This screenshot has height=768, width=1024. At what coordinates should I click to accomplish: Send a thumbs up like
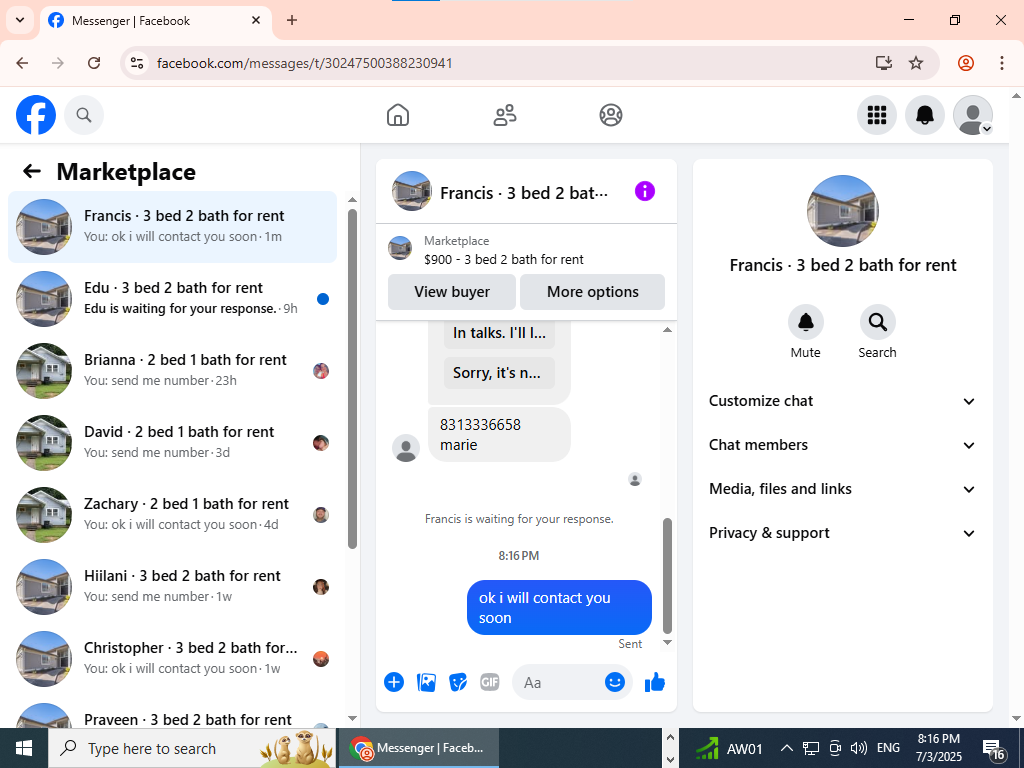point(654,682)
